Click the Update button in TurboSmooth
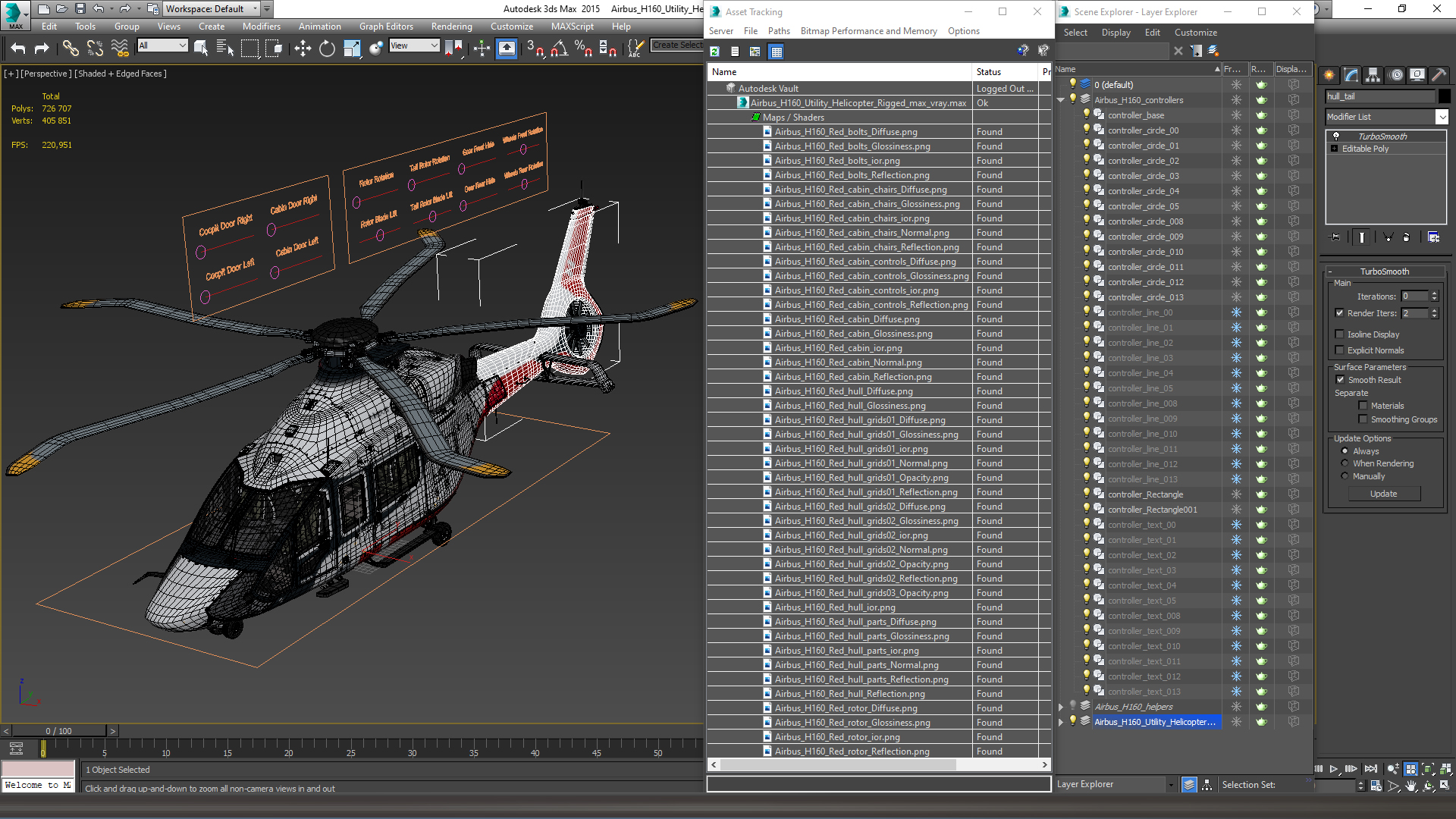 (x=1384, y=494)
